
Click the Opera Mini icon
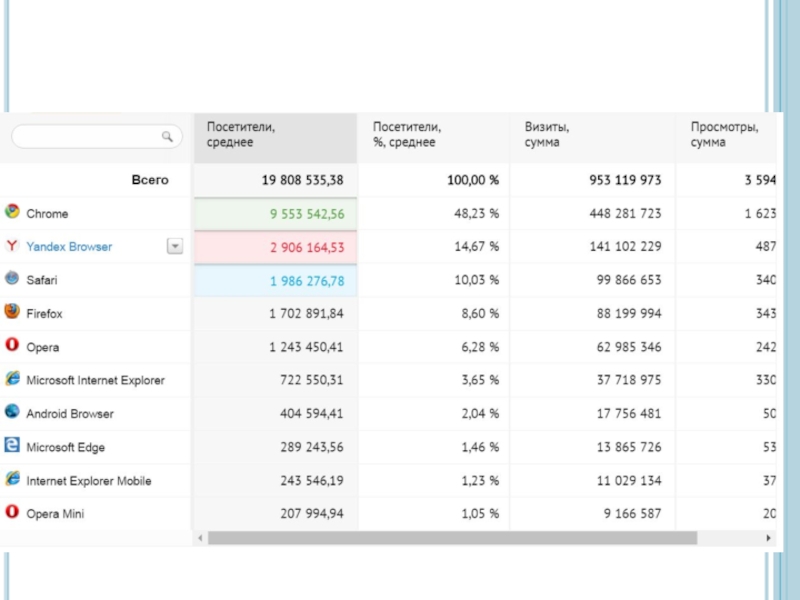click(x=12, y=512)
